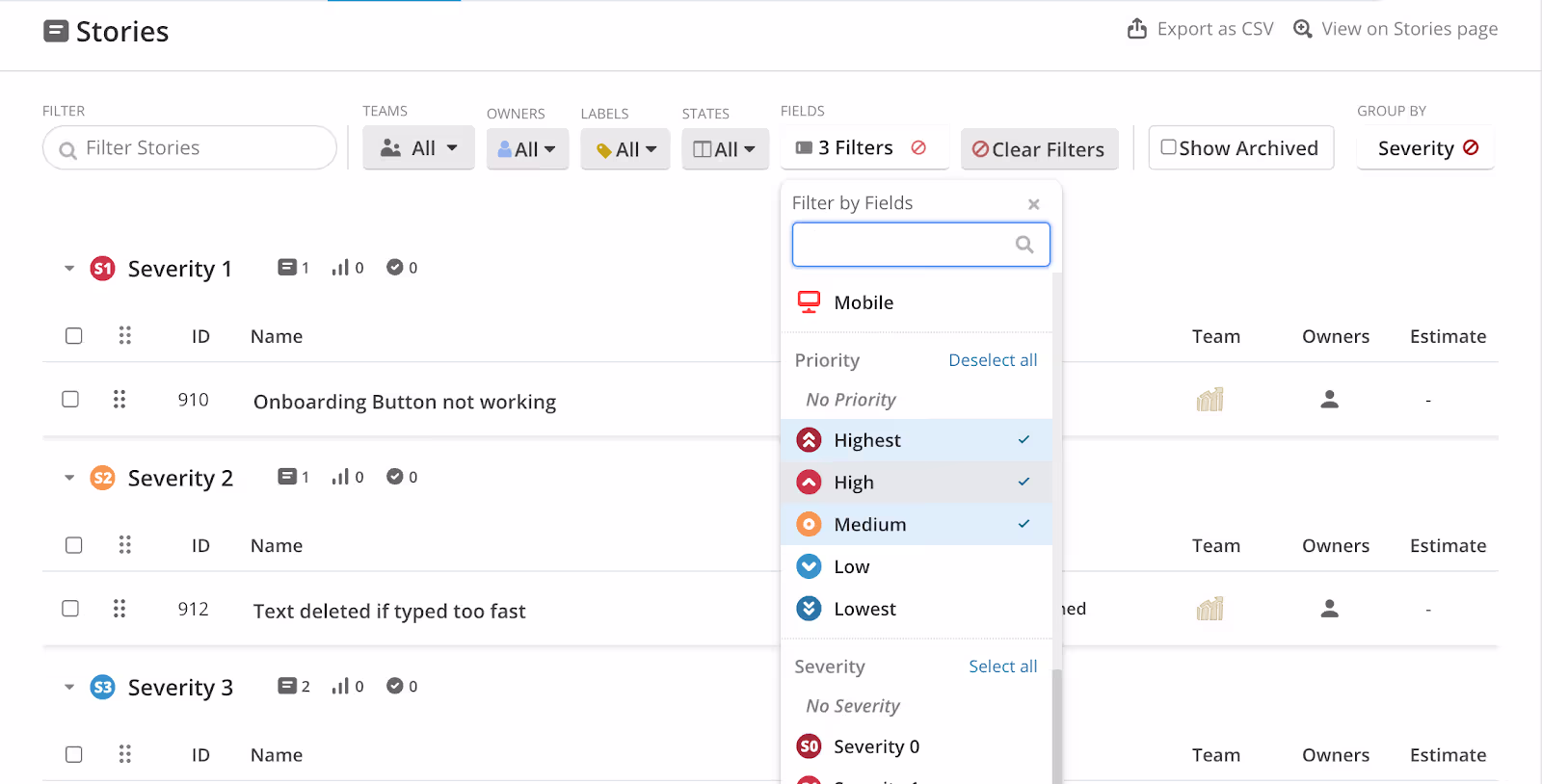Click the owner avatar on story 912
Screen dimensions: 1542x784
click(1330, 609)
